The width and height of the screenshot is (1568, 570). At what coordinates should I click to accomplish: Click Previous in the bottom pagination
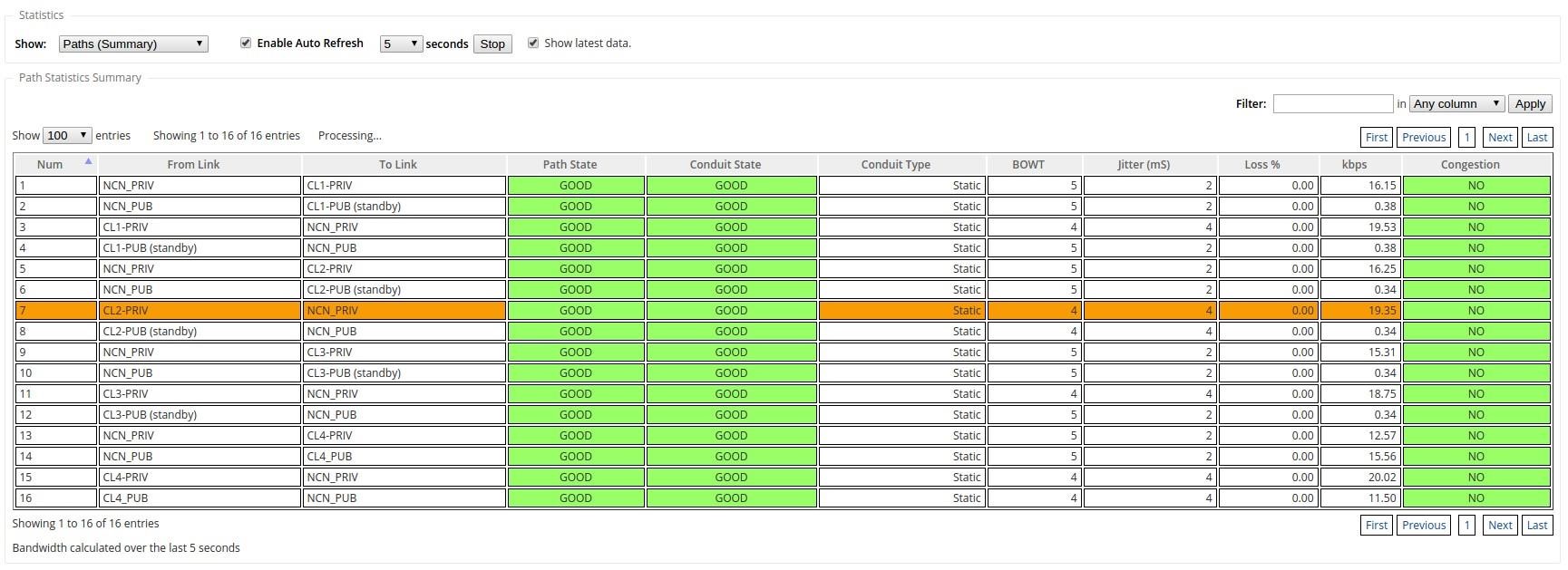(x=1424, y=526)
